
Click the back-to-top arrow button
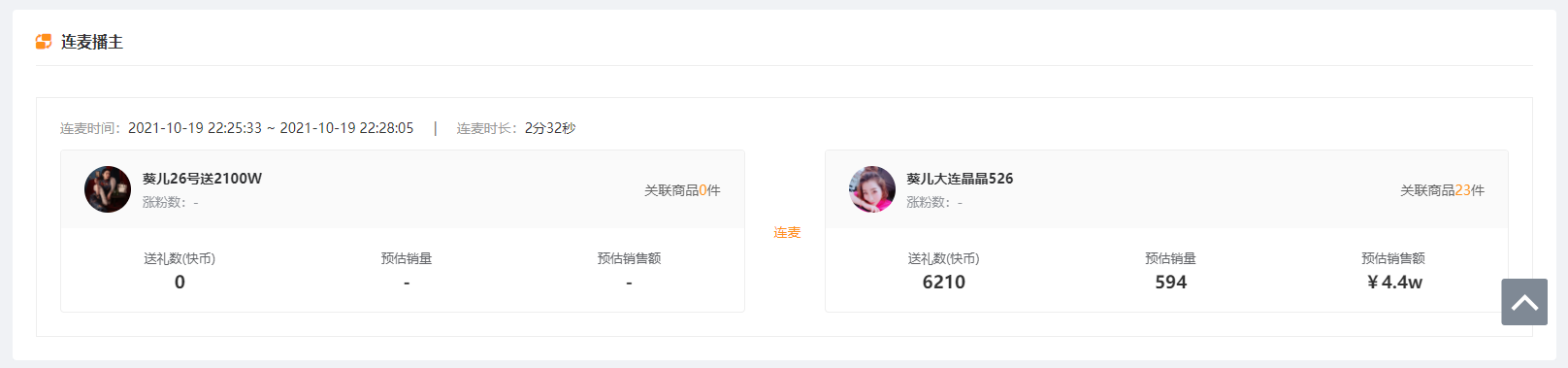[1524, 302]
